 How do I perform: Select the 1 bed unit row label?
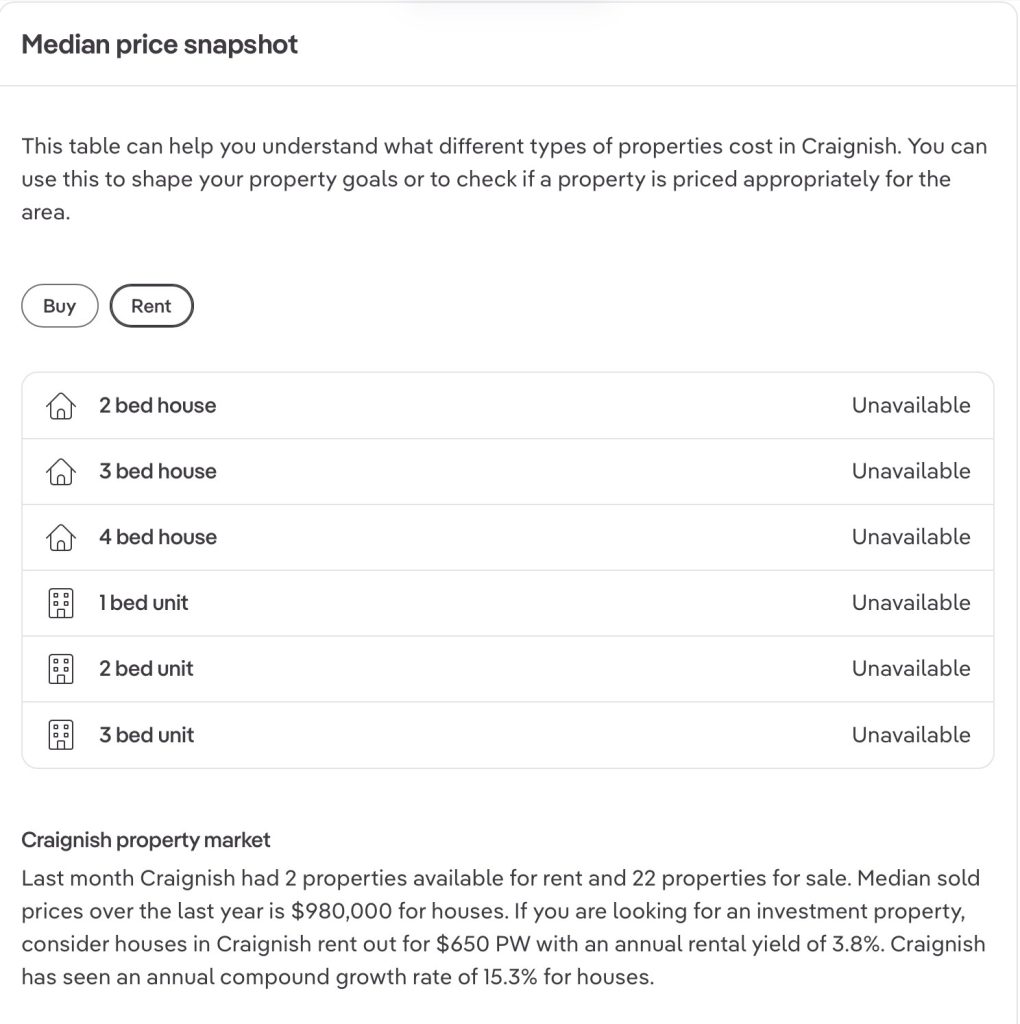[143, 603]
